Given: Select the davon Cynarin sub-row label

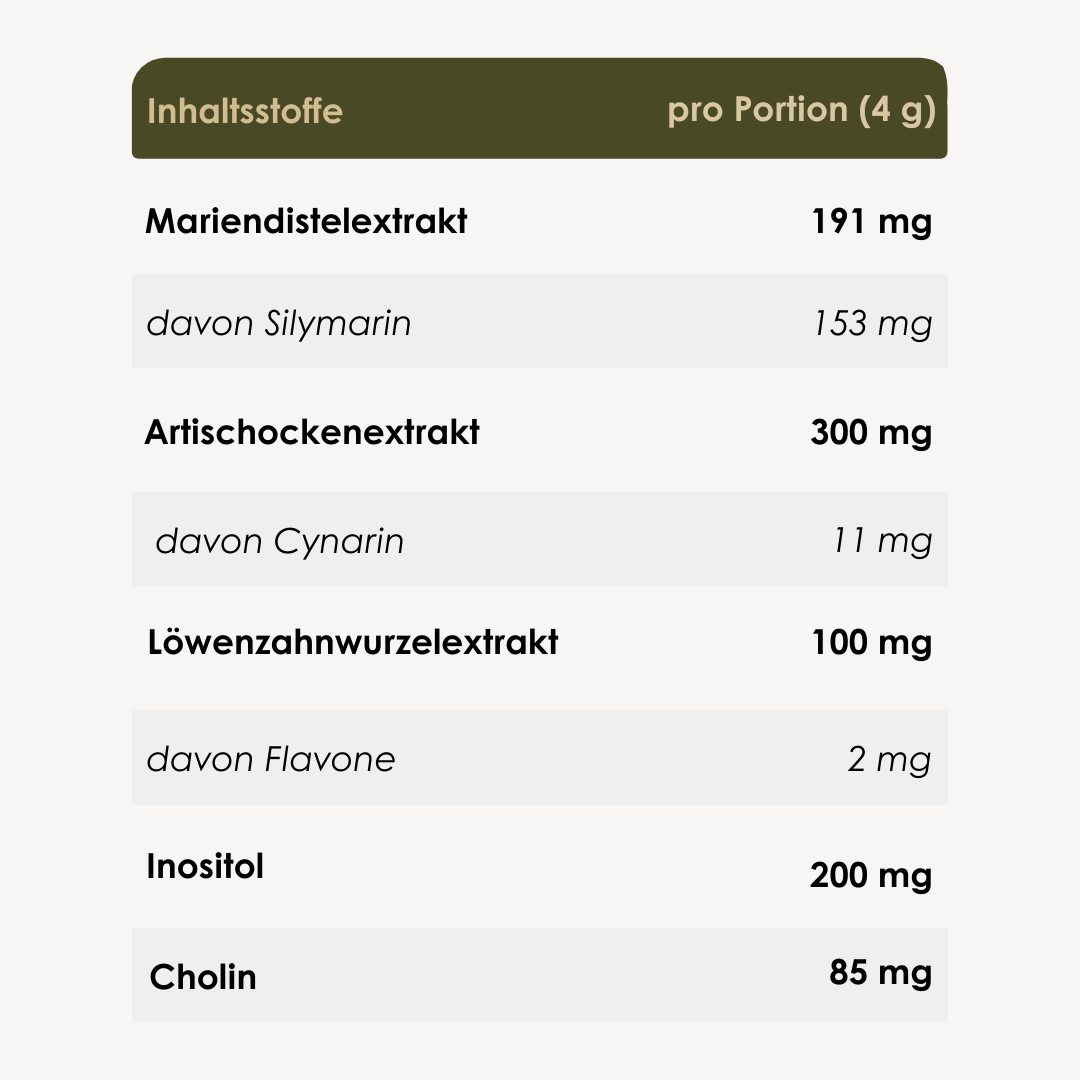Looking at the screenshot, I should [x=280, y=541].
